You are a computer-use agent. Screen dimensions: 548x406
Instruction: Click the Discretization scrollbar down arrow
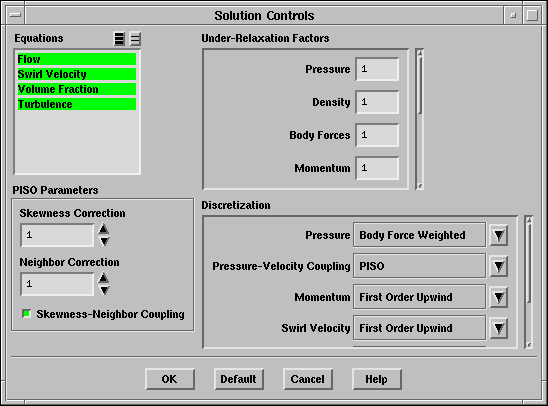pyautogui.click(x=529, y=345)
